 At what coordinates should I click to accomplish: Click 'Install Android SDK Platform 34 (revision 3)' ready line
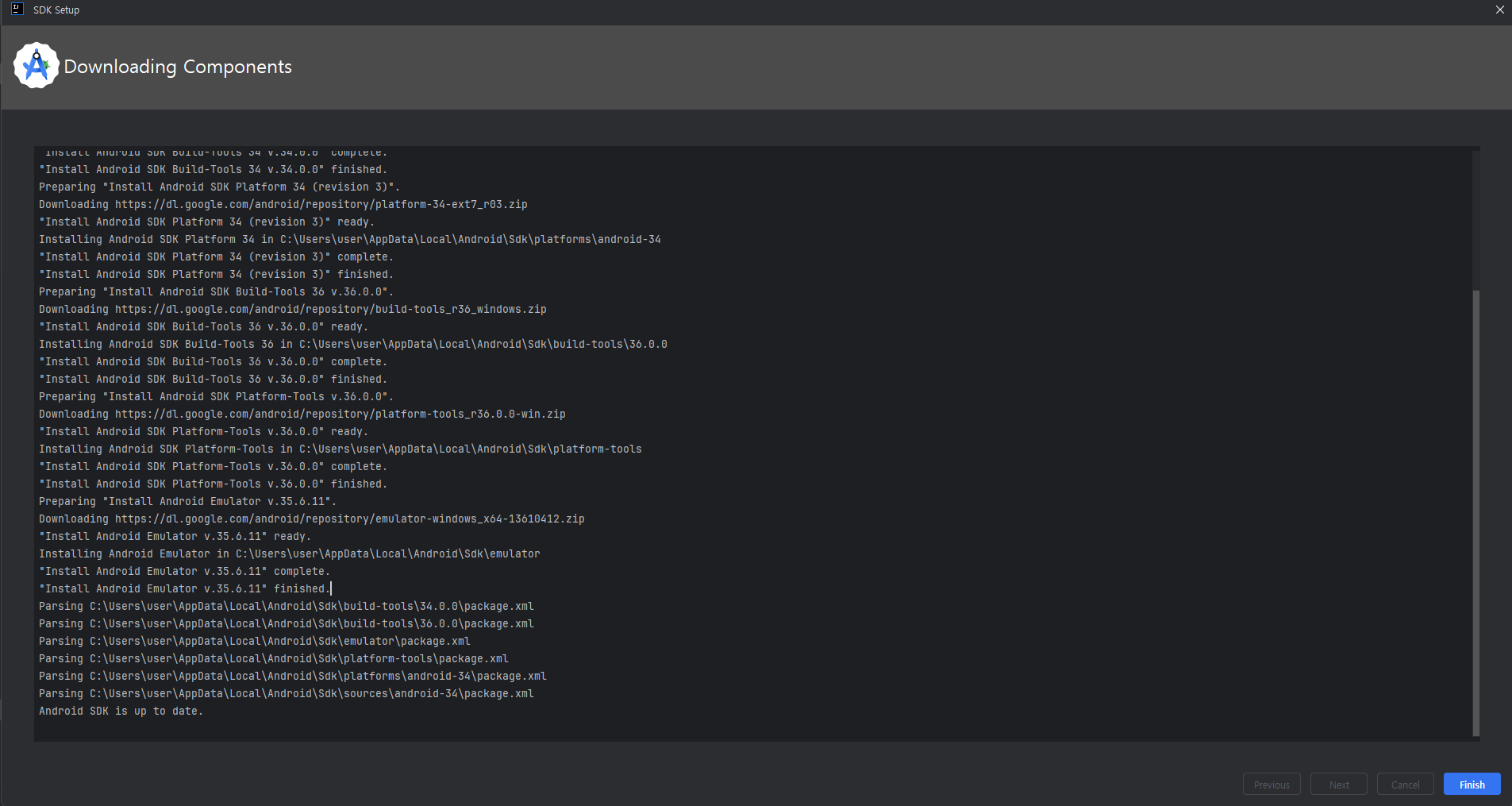pos(206,222)
